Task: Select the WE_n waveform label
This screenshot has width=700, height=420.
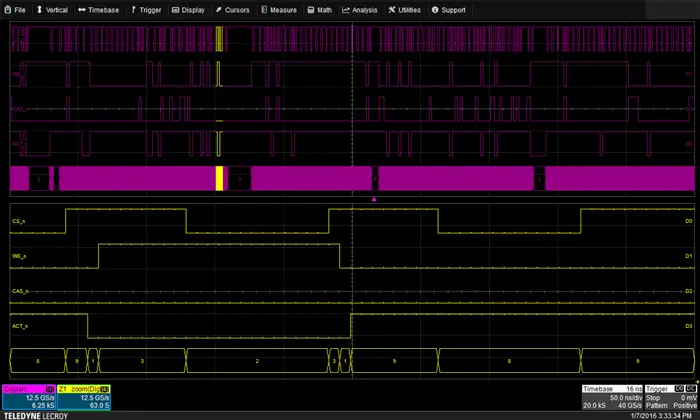Action: point(19,255)
